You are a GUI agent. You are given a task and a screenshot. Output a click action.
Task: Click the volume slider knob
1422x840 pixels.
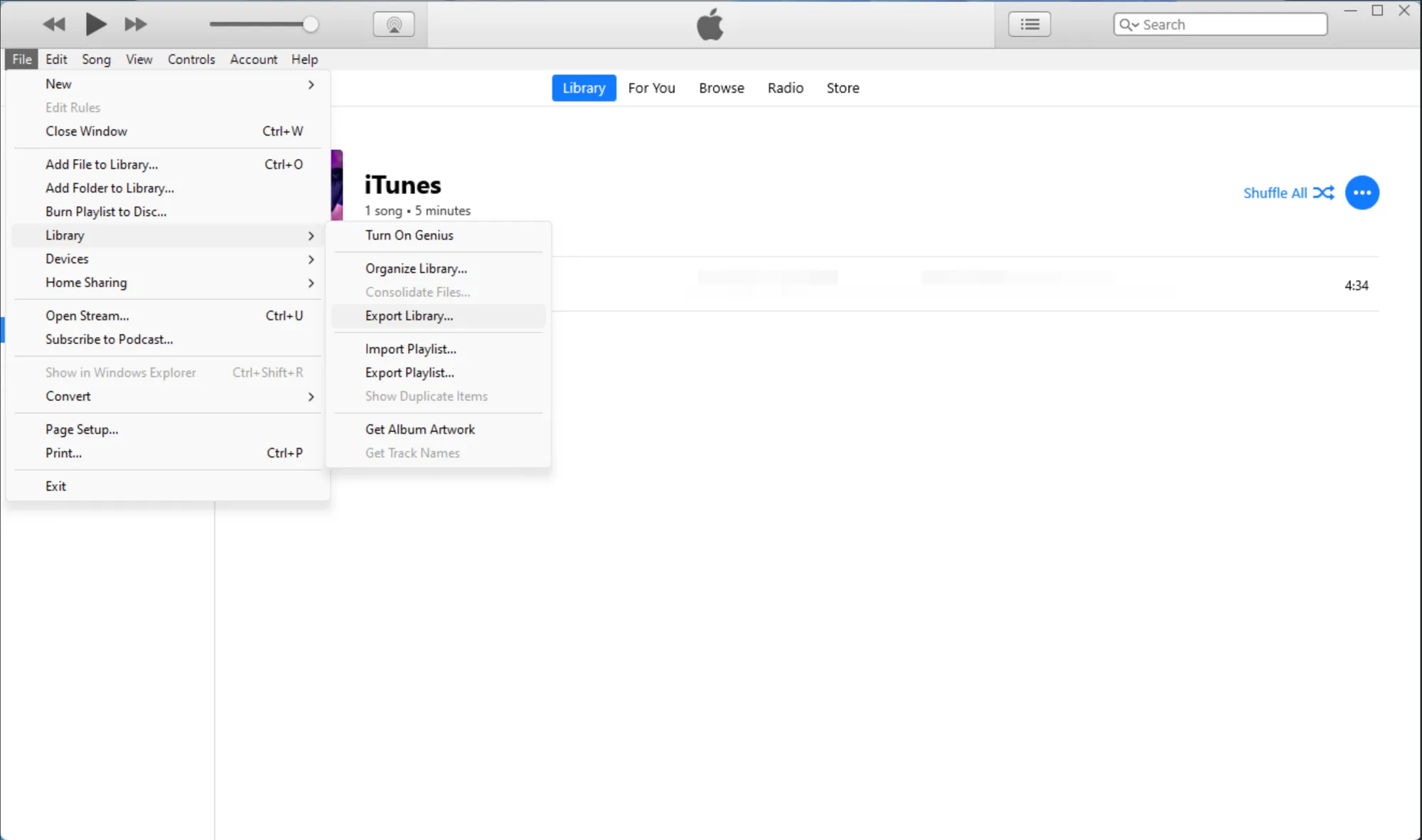[310, 24]
